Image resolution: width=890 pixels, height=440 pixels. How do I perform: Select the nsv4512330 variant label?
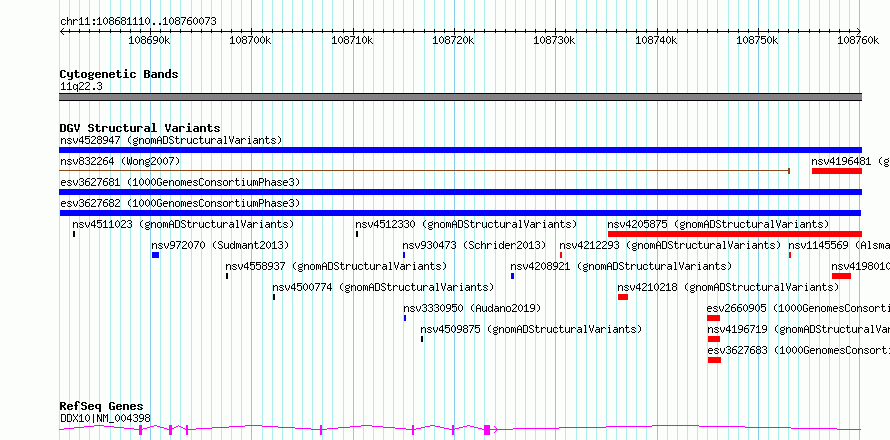click(x=466, y=224)
